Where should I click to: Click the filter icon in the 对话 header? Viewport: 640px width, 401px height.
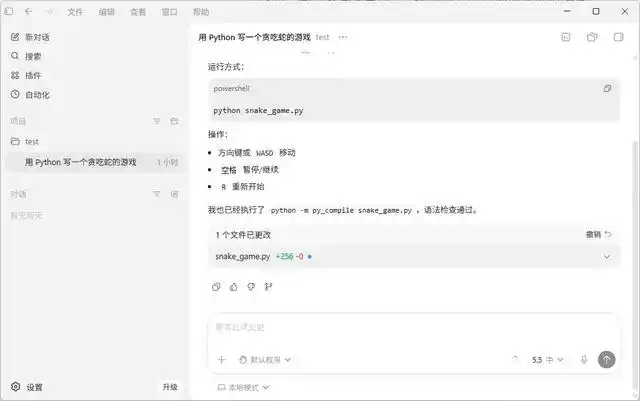[157, 194]
